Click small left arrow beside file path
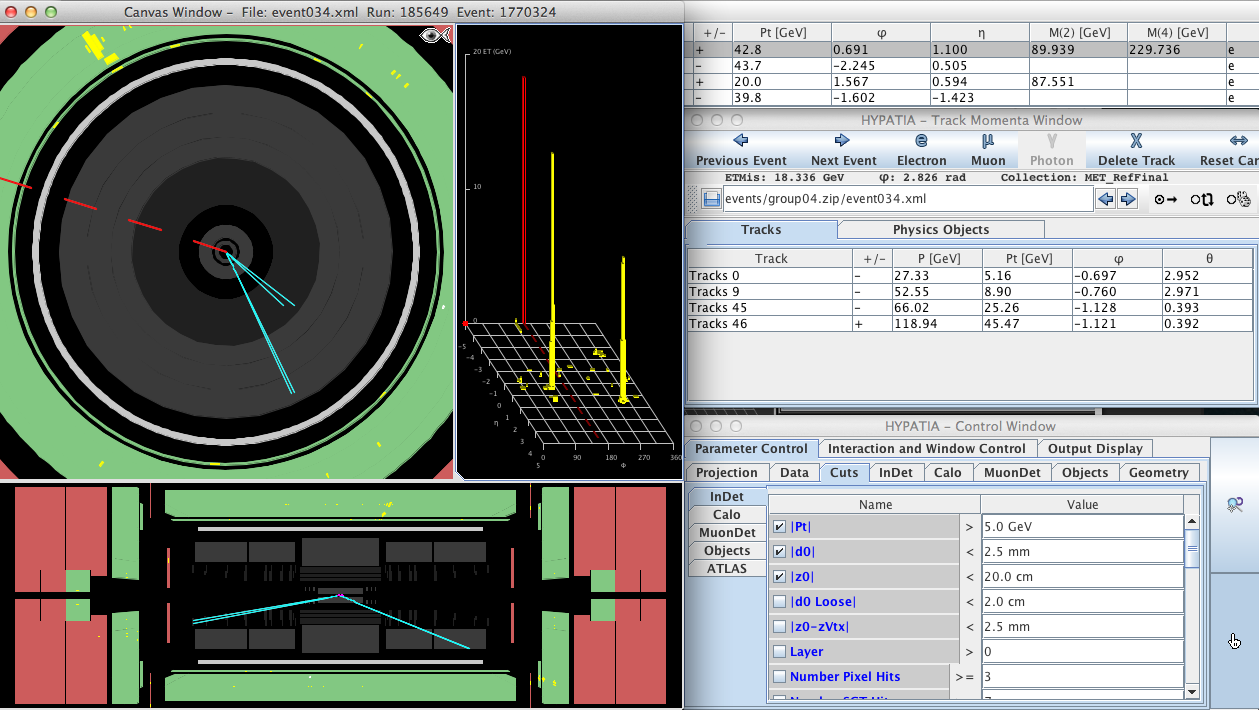The image size is (1259, 710). [1106, 199]
